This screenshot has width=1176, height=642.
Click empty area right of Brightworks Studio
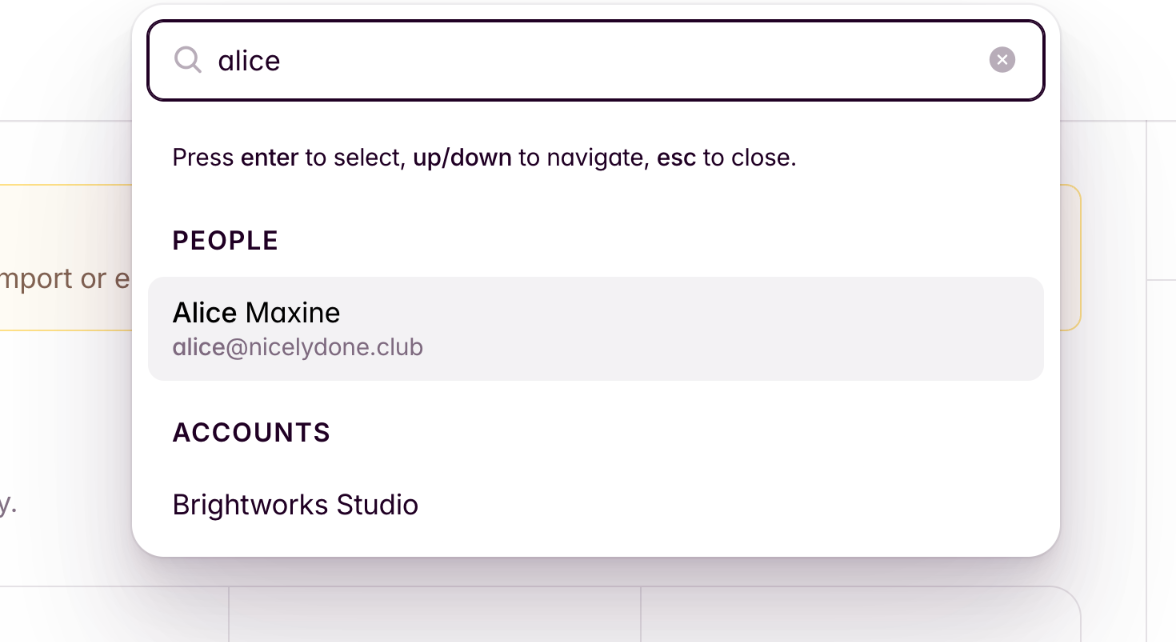point(750,505)
